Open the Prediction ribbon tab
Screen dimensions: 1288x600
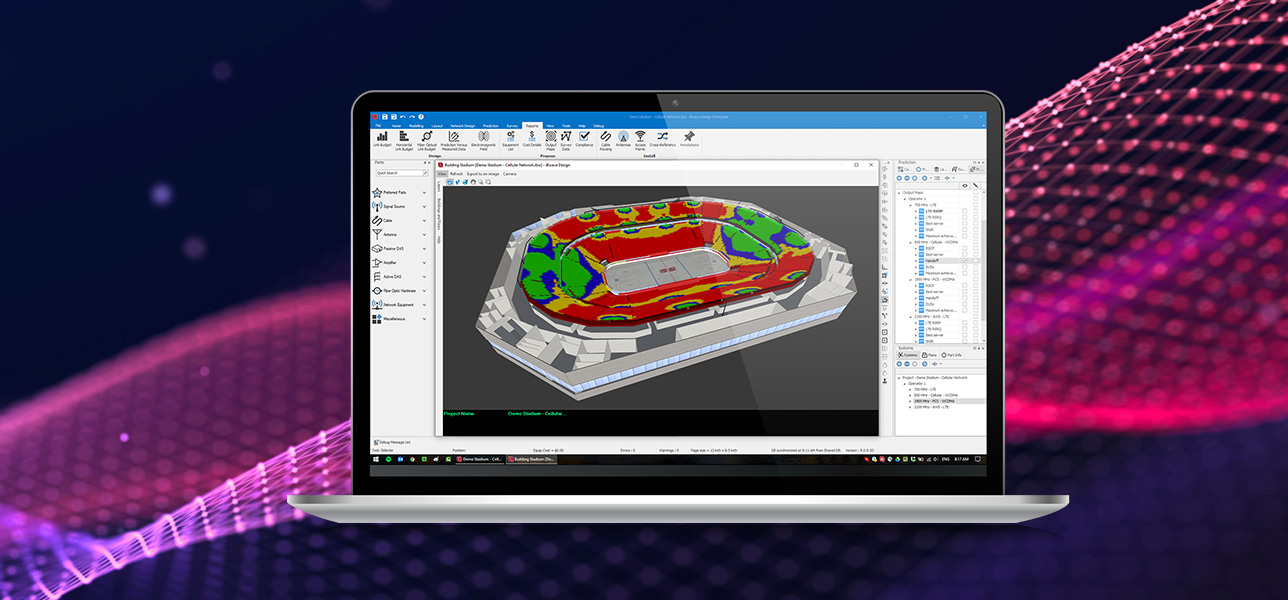tap(490, 126)
